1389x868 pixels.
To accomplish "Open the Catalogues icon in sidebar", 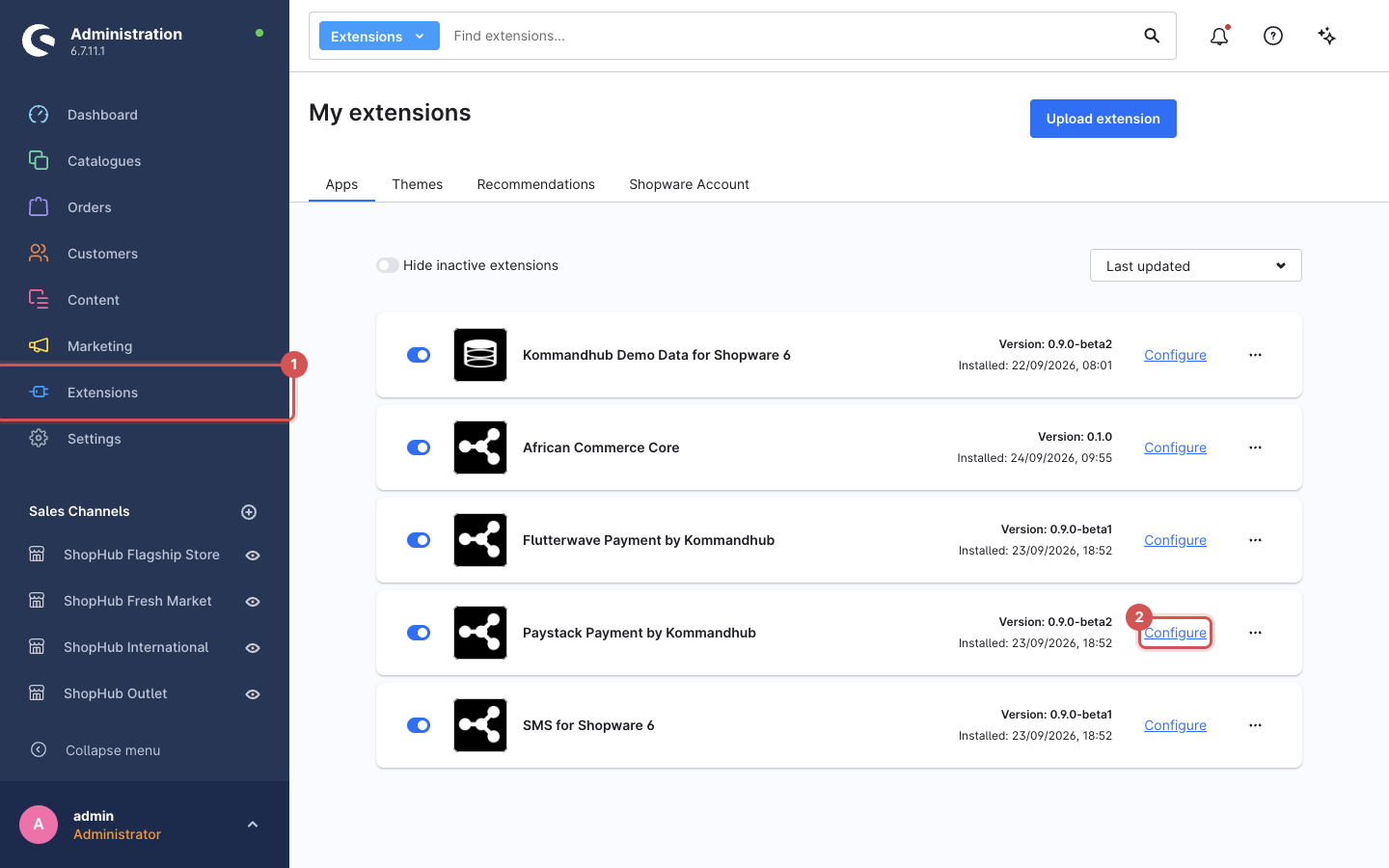I will click(39, 161).
